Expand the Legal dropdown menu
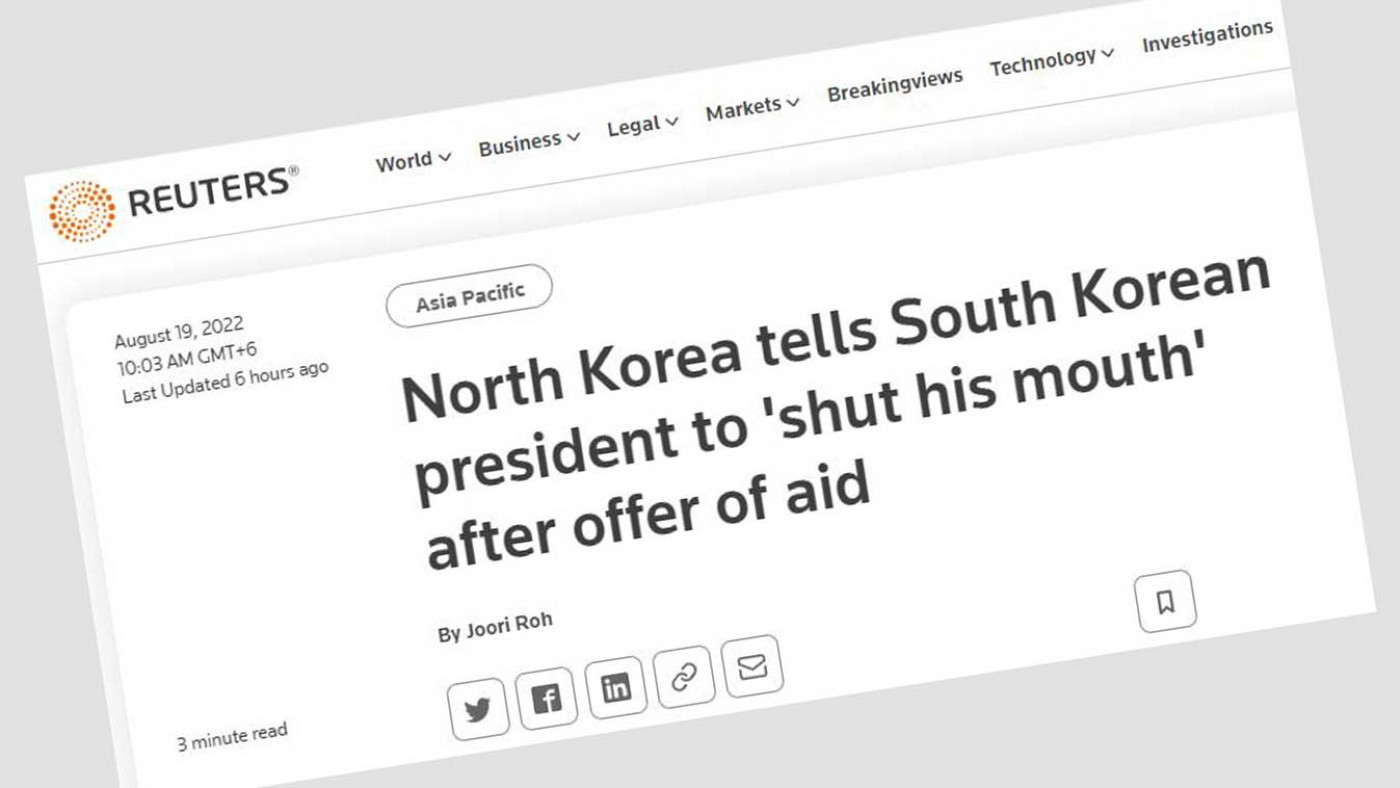Image resolution: width=1400 pixels, height=788 pixels. coord(643,125)
